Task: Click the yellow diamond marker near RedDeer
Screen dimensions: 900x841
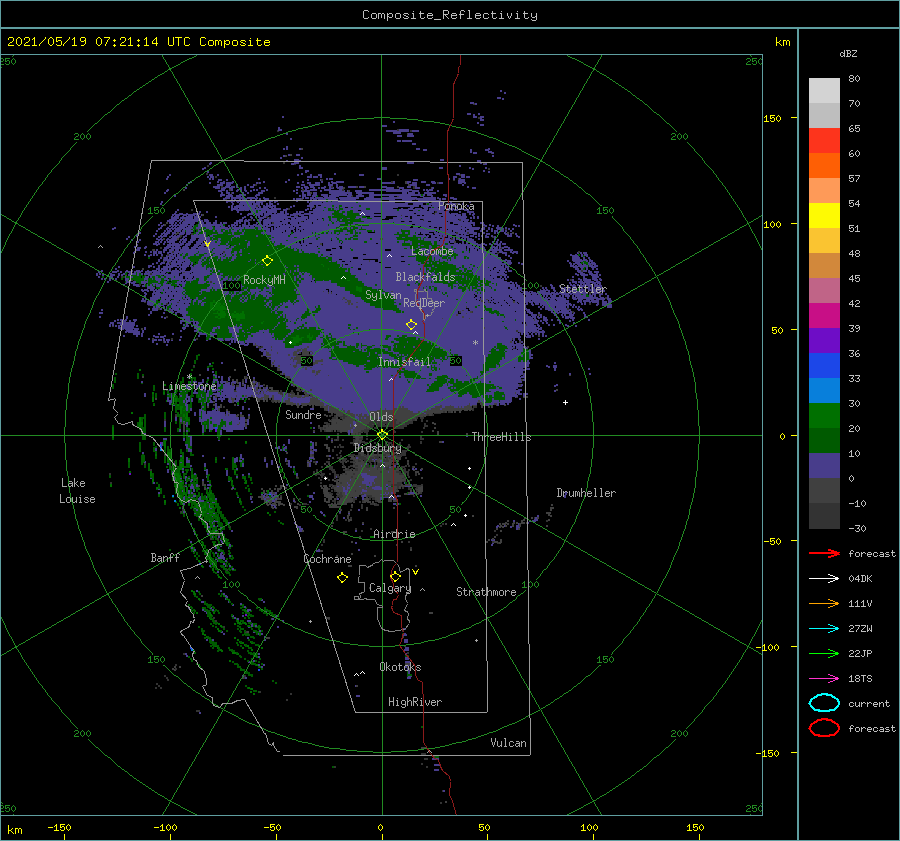Action: coord(411,325)
